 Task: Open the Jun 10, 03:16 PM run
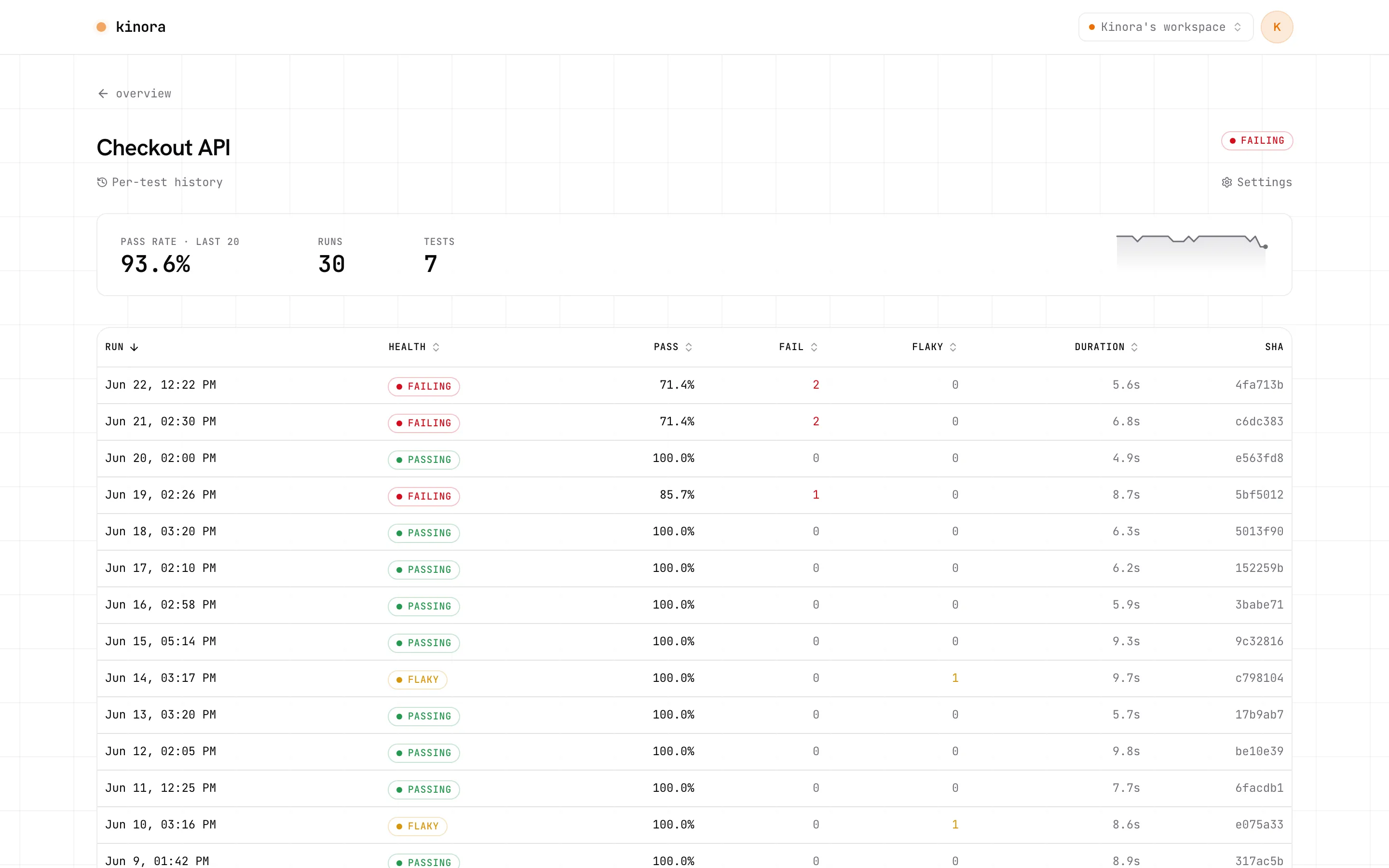pos(694,826)
